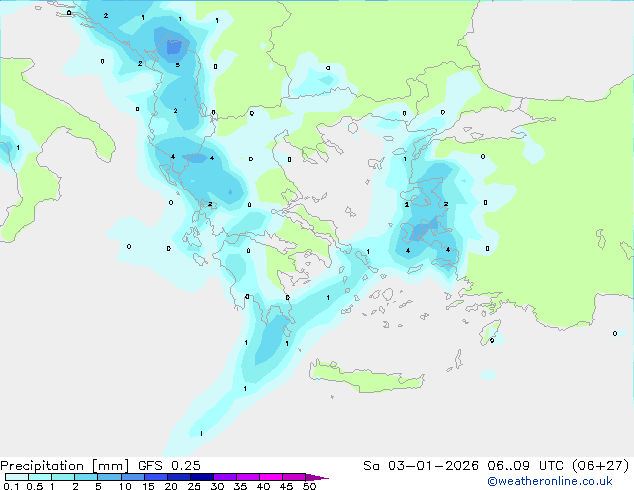The width and height of the screenshot is (634, 490).
Task: Click the legend tick label '0.1'
Action: tap(11, 486)
